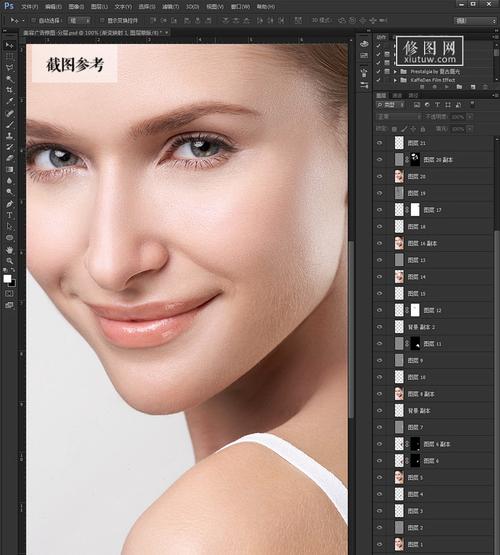Open the 文件(F) menu
Image resolution: width=500 pixels, height=555 pixels.
coord(29,7)
